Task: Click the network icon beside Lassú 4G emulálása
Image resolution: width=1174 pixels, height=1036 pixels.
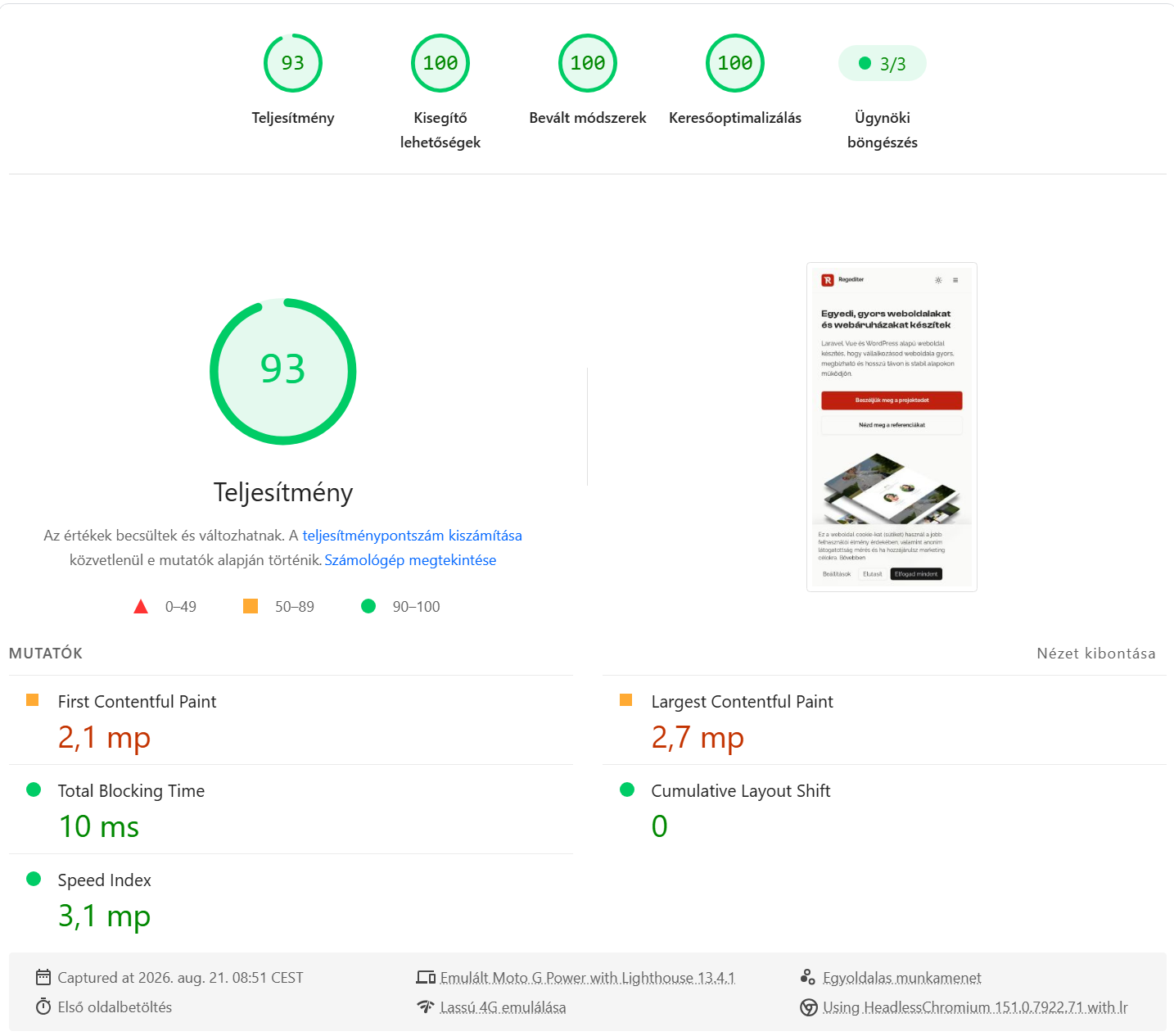Action: click(426, 1007)
